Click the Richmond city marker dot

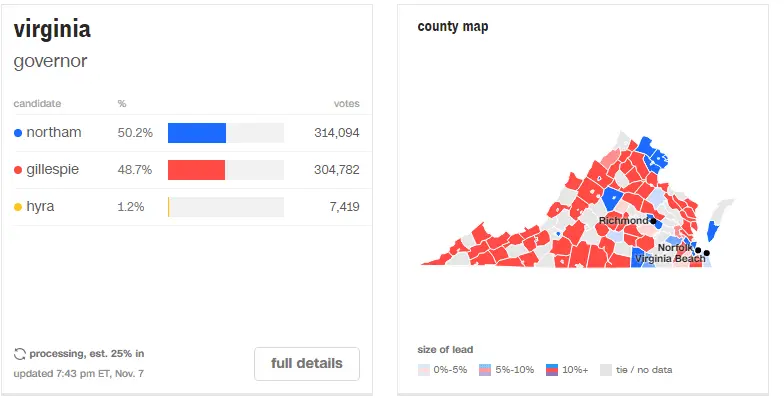click(x=653, y=220)
